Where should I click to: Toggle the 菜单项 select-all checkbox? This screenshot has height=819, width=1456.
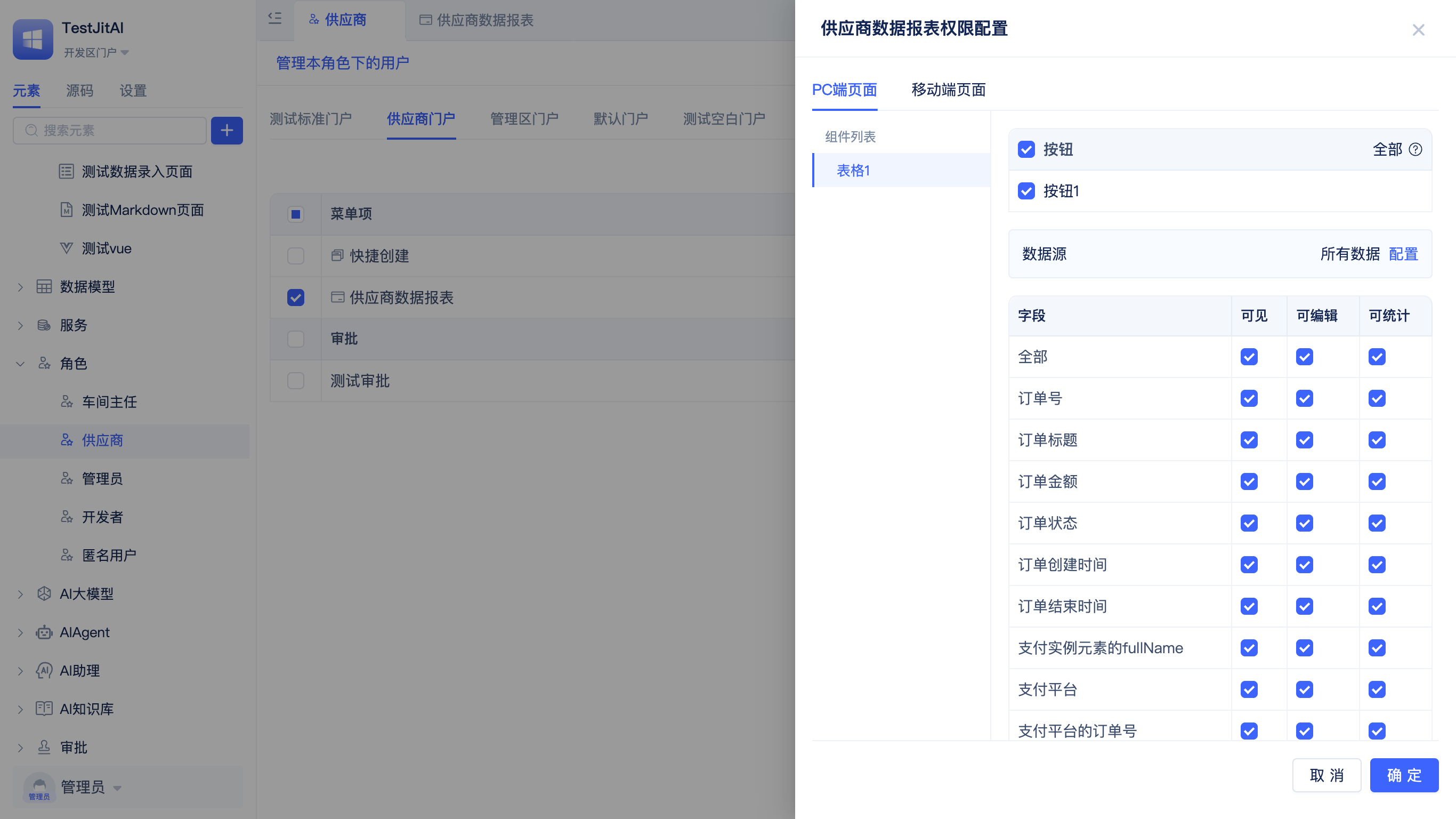(296, 214)
